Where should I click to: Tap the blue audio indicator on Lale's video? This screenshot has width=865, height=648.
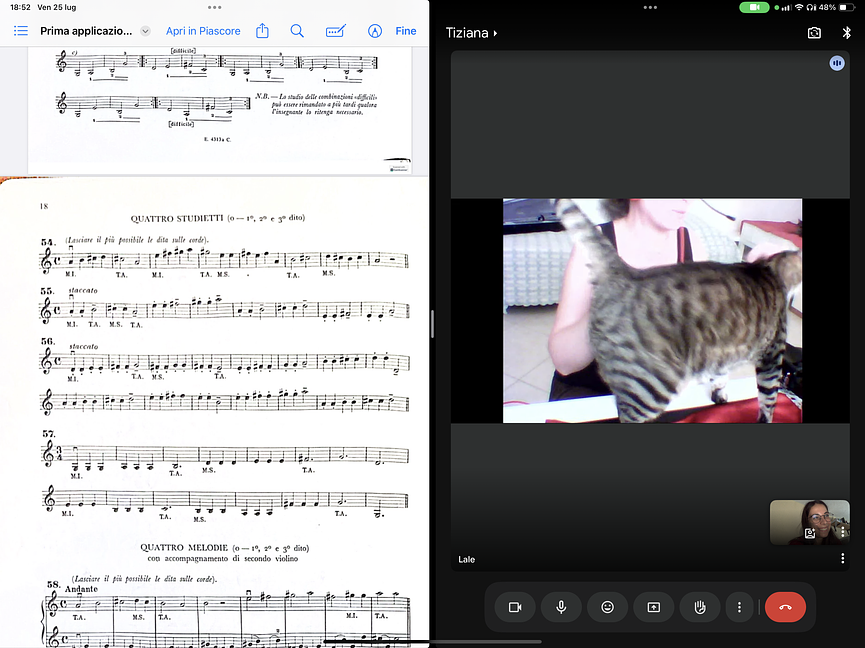pyautogui.click(x=837, y=63)
